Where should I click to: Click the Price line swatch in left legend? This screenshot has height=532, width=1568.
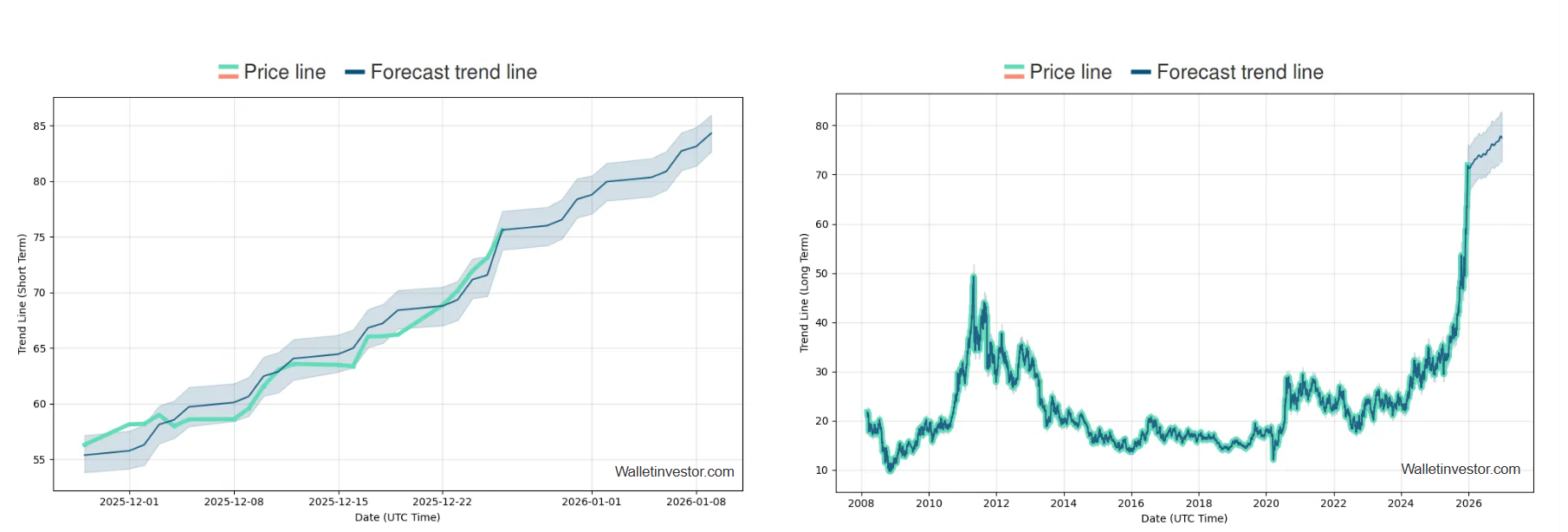tap(228, 72)
